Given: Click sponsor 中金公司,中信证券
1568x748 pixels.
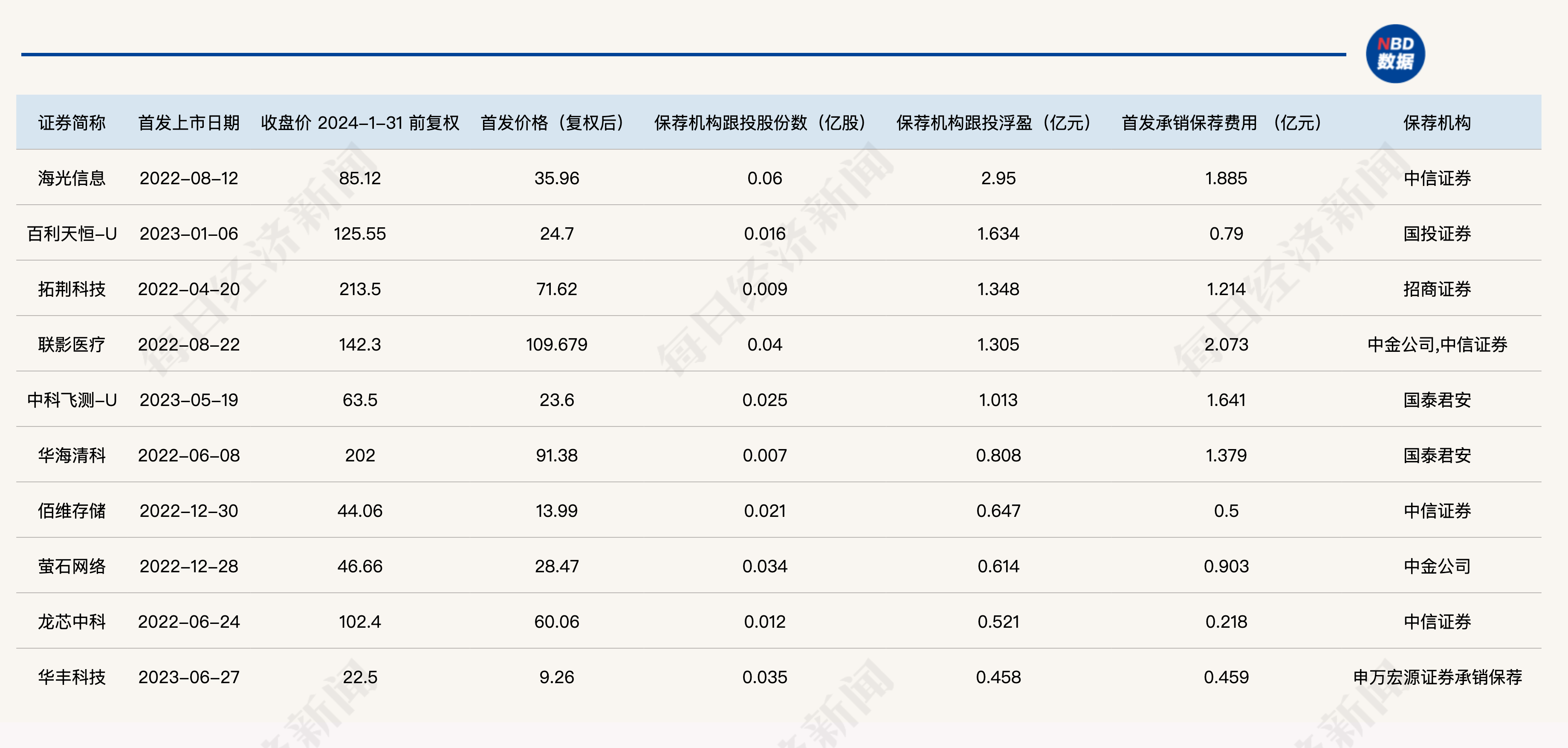Looking at the screenshot, I should pyautogui.click(x=1437, y=345).
